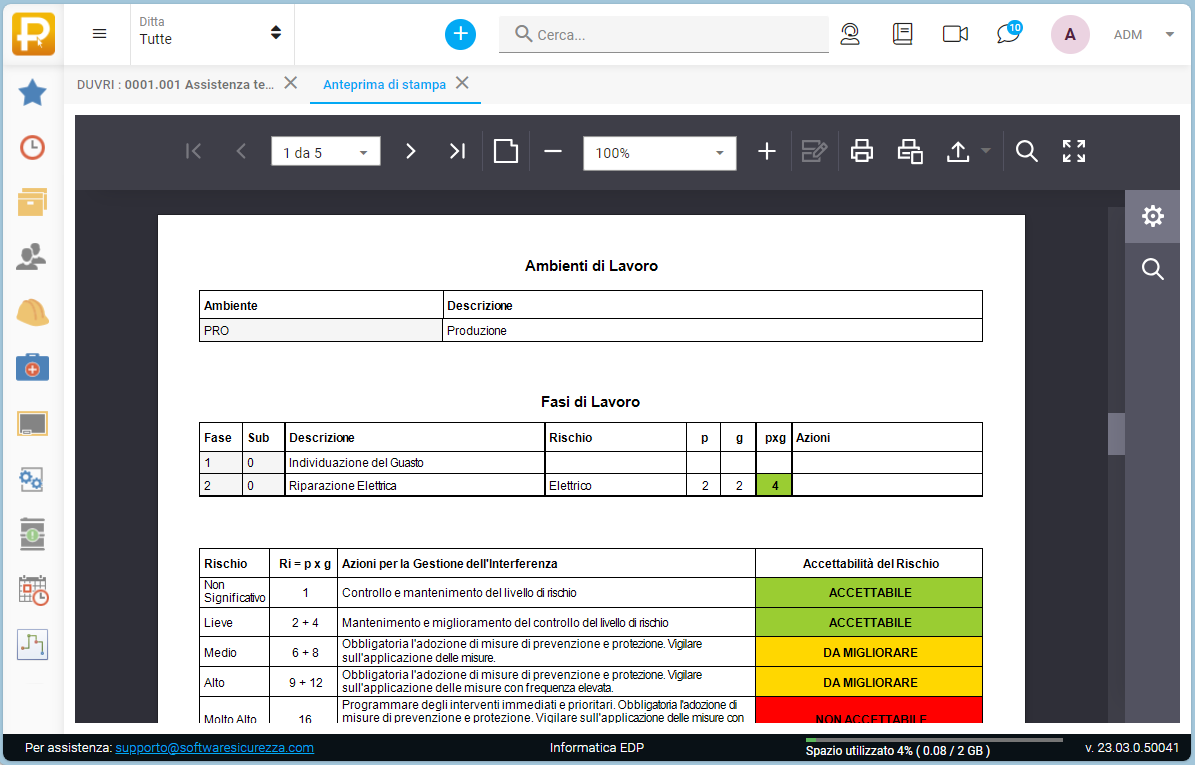Viewport: 1195px width, 765px height.
Task: Click the magnifier search icon in toolbar
Action: (1026, 152)
